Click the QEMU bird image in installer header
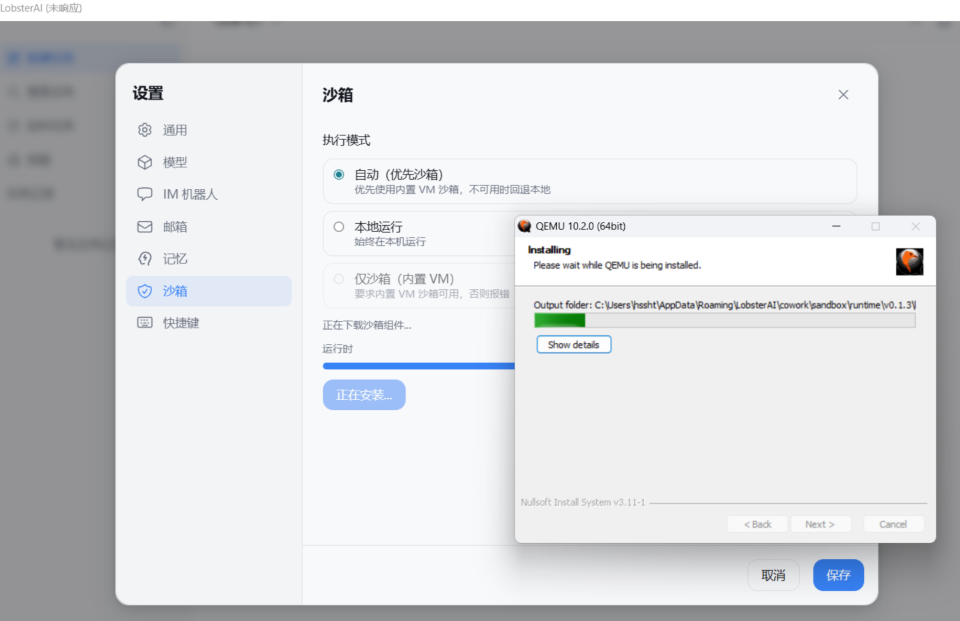The width and height of the screenshot is (960, 621). click(x=909, y=262)
